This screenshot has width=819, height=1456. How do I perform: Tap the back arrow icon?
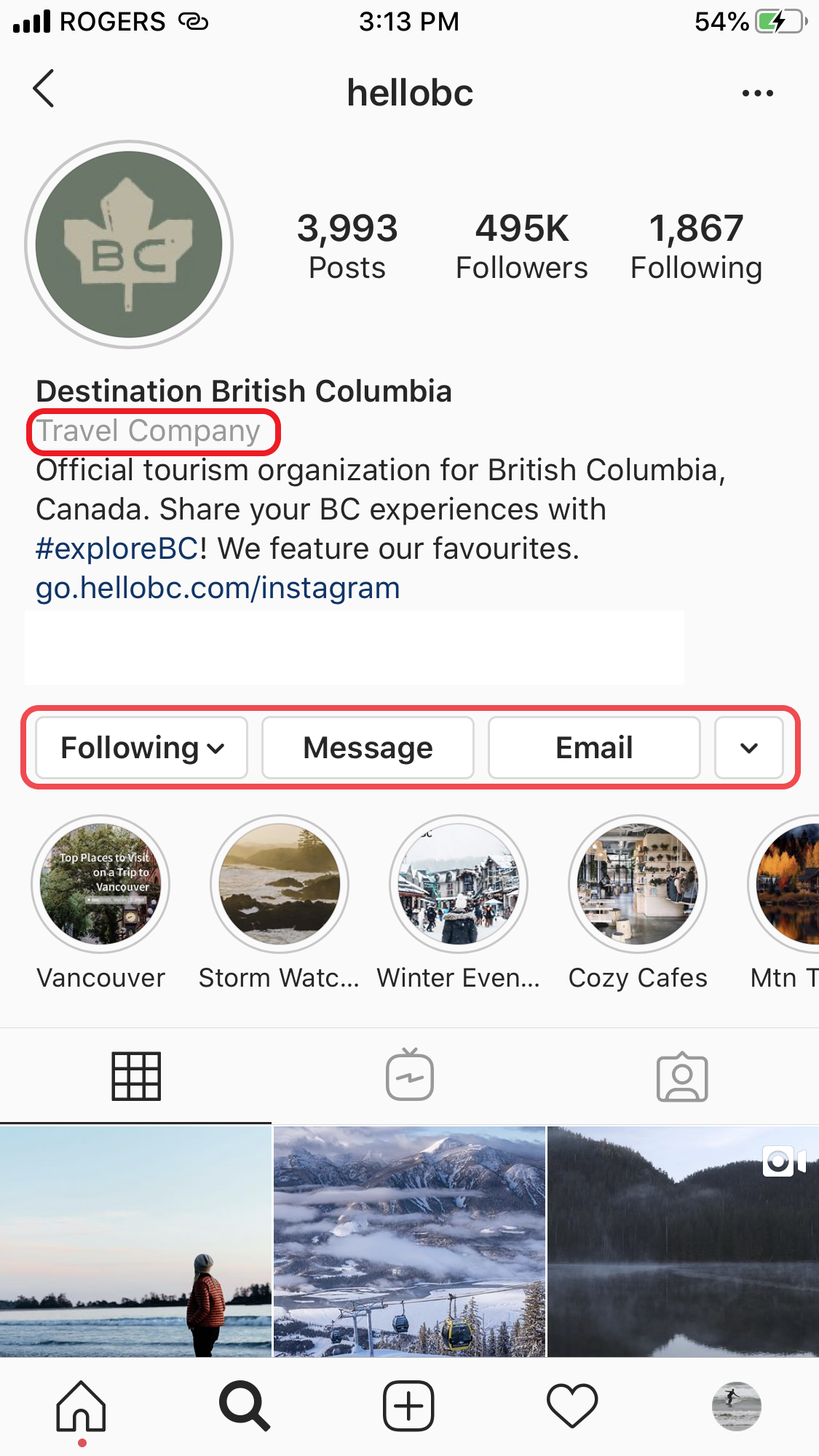(44, 89)
